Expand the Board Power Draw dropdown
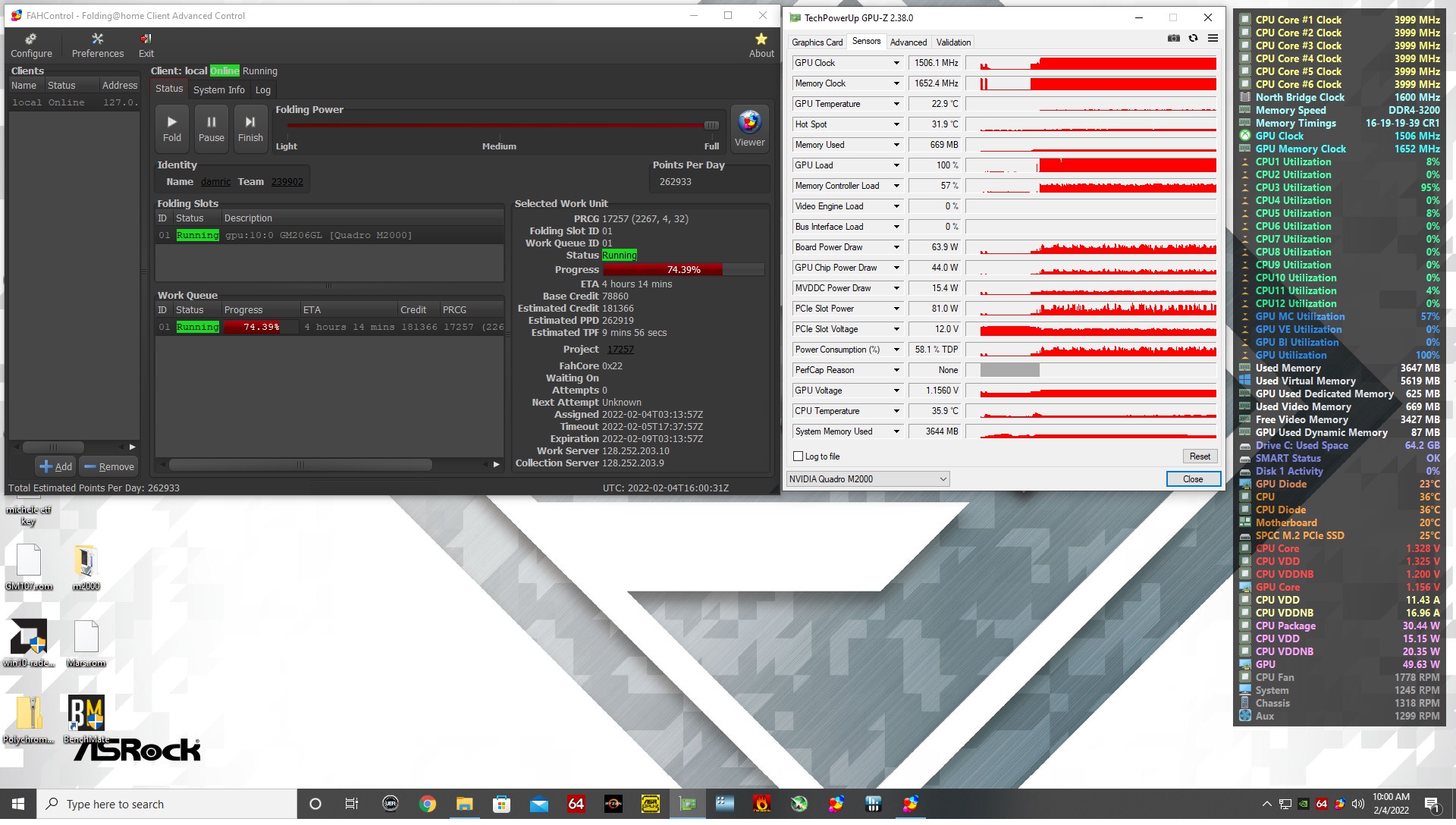Image resolution: width=1456 pixels, height=825 pixels. pos(896,247)
